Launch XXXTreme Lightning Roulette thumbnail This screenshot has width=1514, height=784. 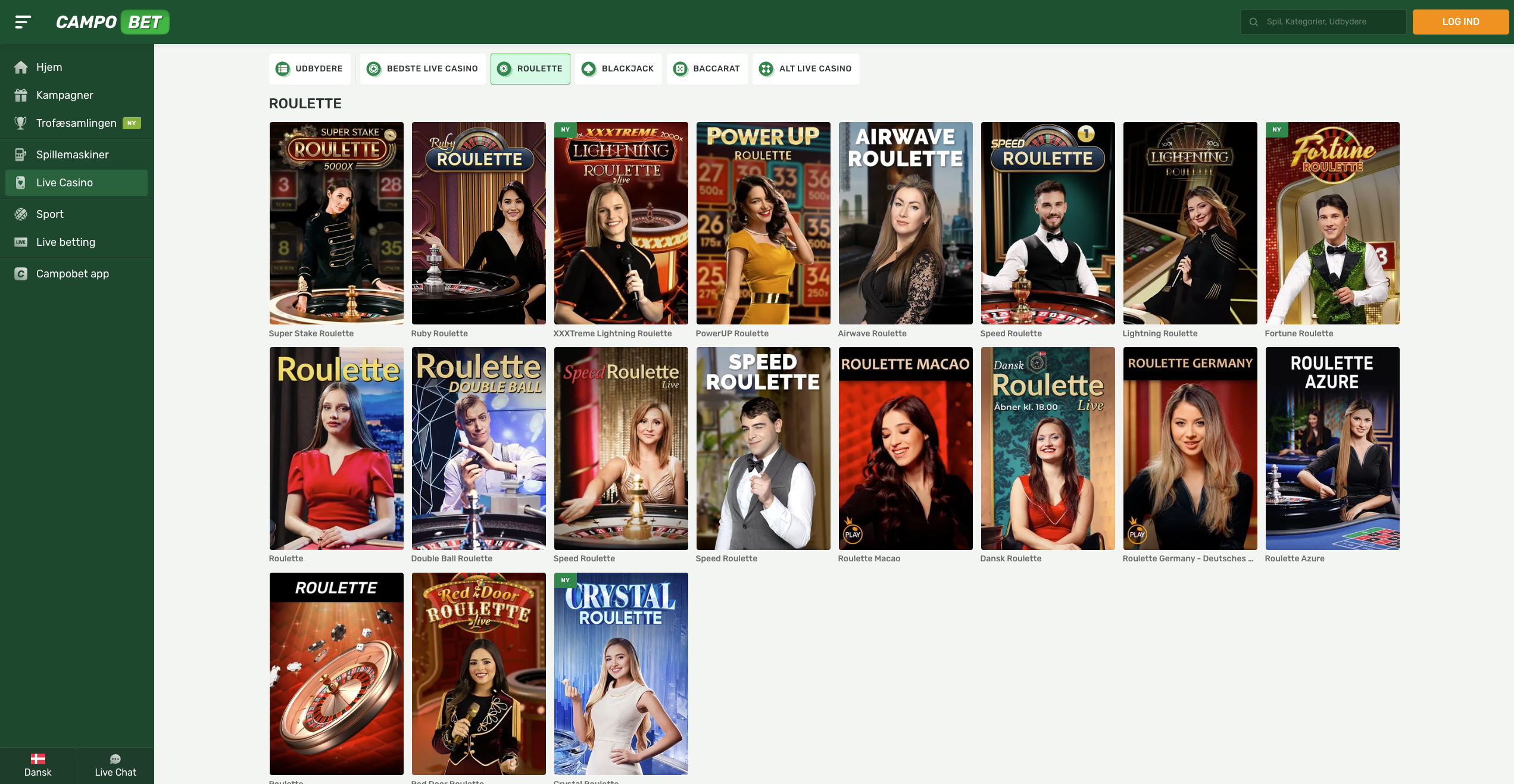coord(621,223)
